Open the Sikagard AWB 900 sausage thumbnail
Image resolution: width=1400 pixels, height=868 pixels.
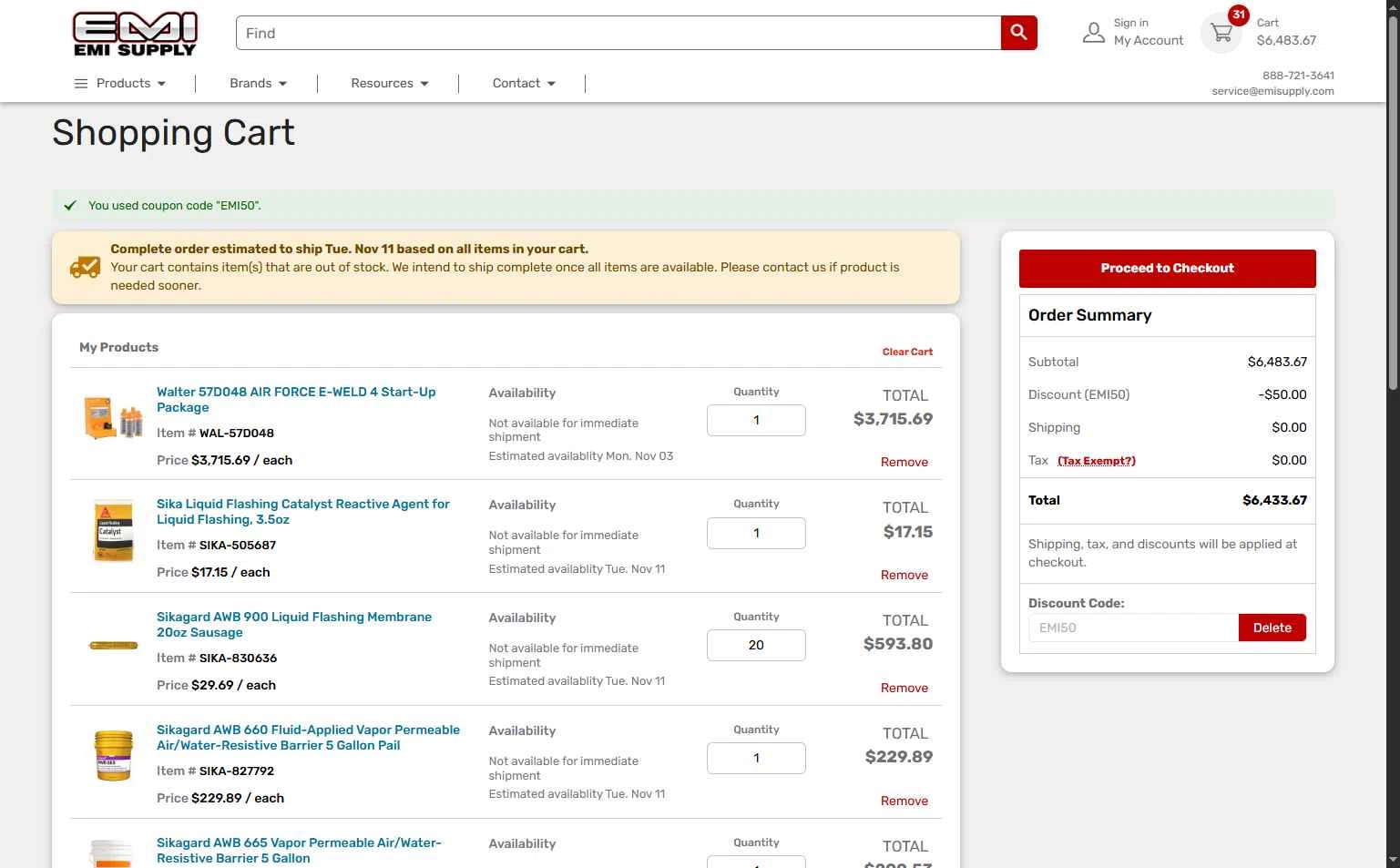[x=113, y=645]
